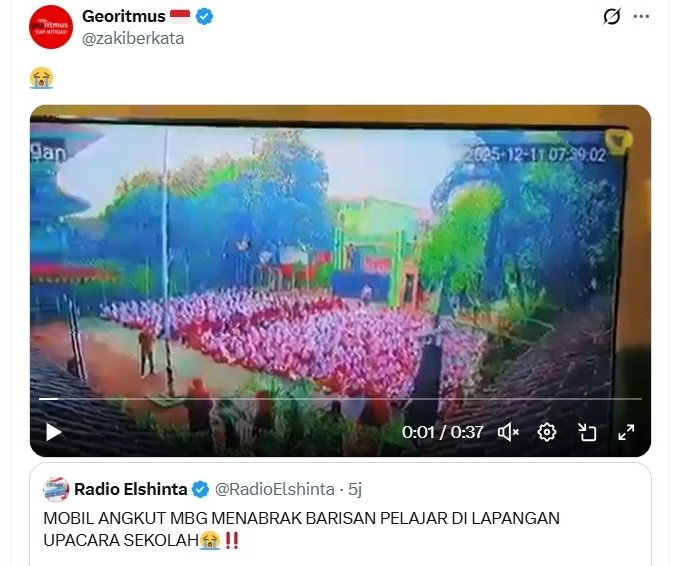The height and width of the screenshot is (566, 674).
Task: Open the quoted post timestamp 5j
Action: (x=355, y=489)
